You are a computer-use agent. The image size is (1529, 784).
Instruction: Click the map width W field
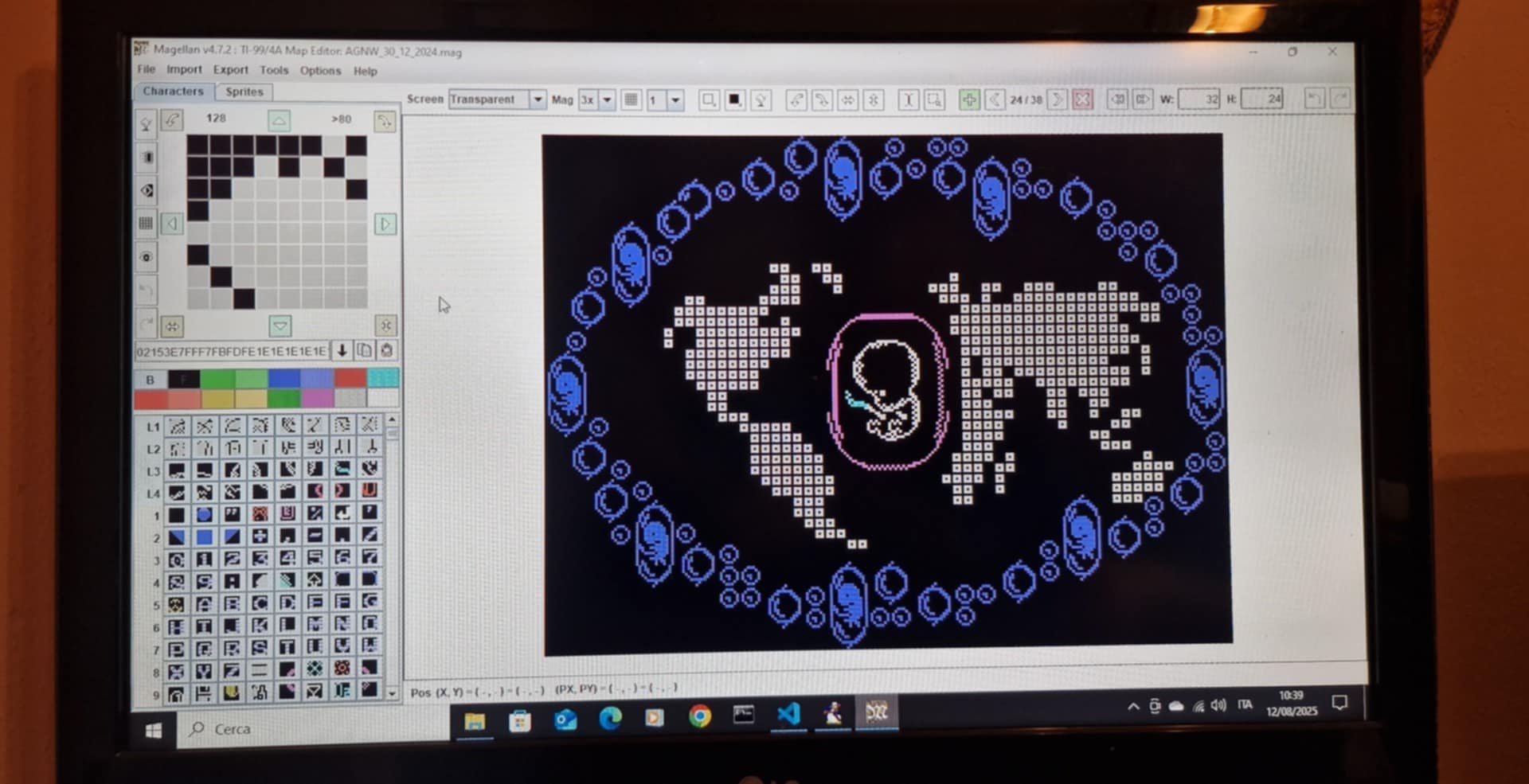click(1199, 99)
